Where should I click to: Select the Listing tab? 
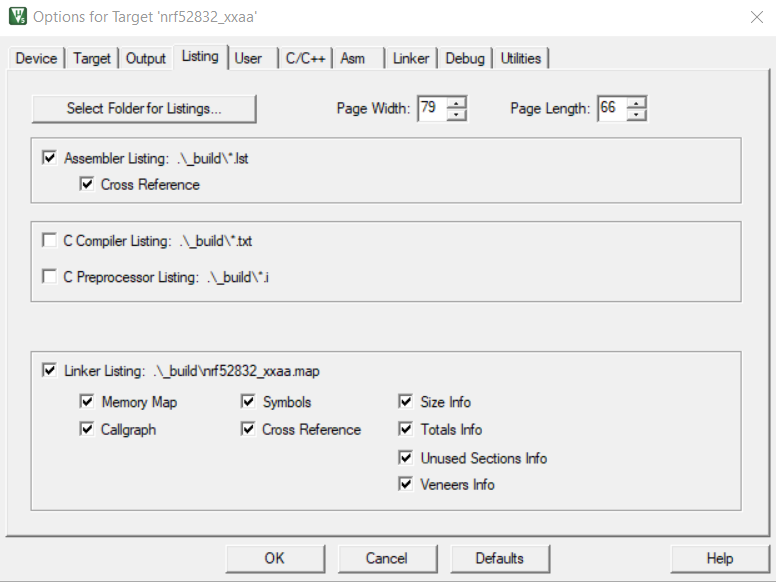200,56
